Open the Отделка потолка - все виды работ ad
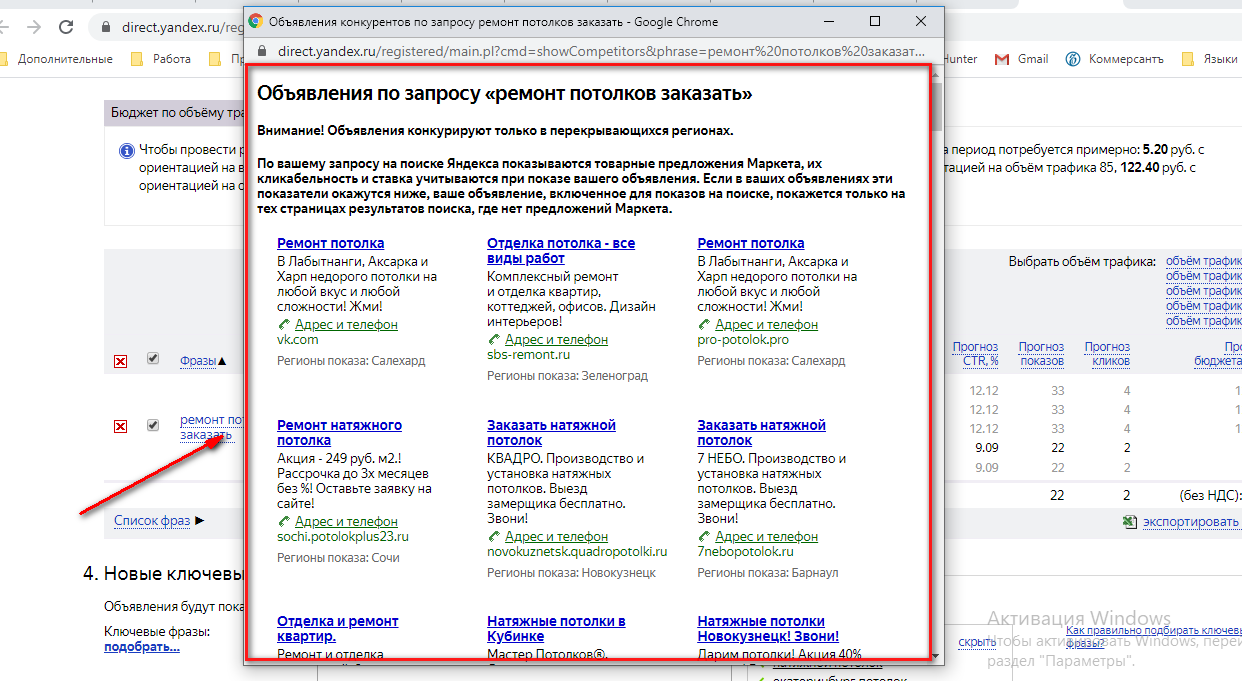 click(560, 250)
